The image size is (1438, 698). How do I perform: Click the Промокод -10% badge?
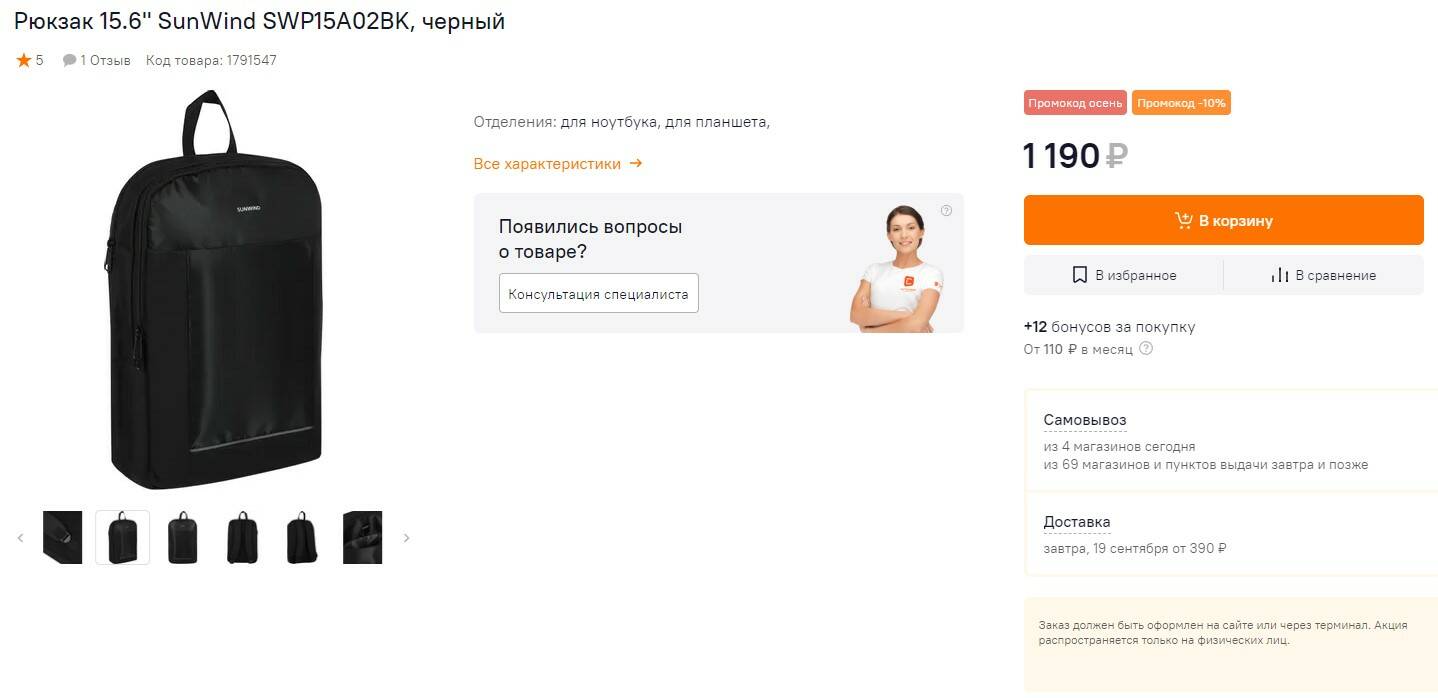(1181, 103)
